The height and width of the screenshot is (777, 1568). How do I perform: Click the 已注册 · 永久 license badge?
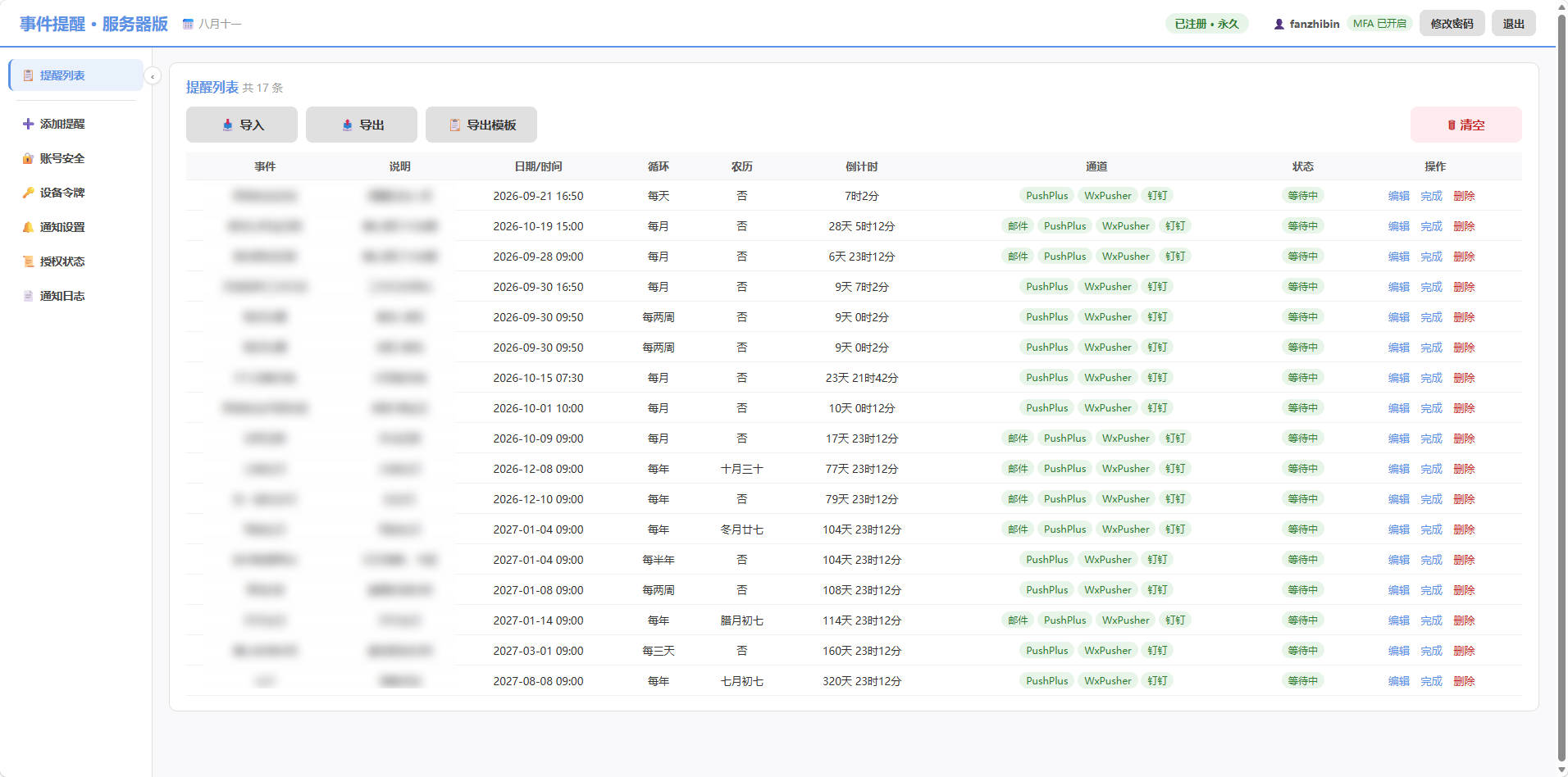point(1206,24)
